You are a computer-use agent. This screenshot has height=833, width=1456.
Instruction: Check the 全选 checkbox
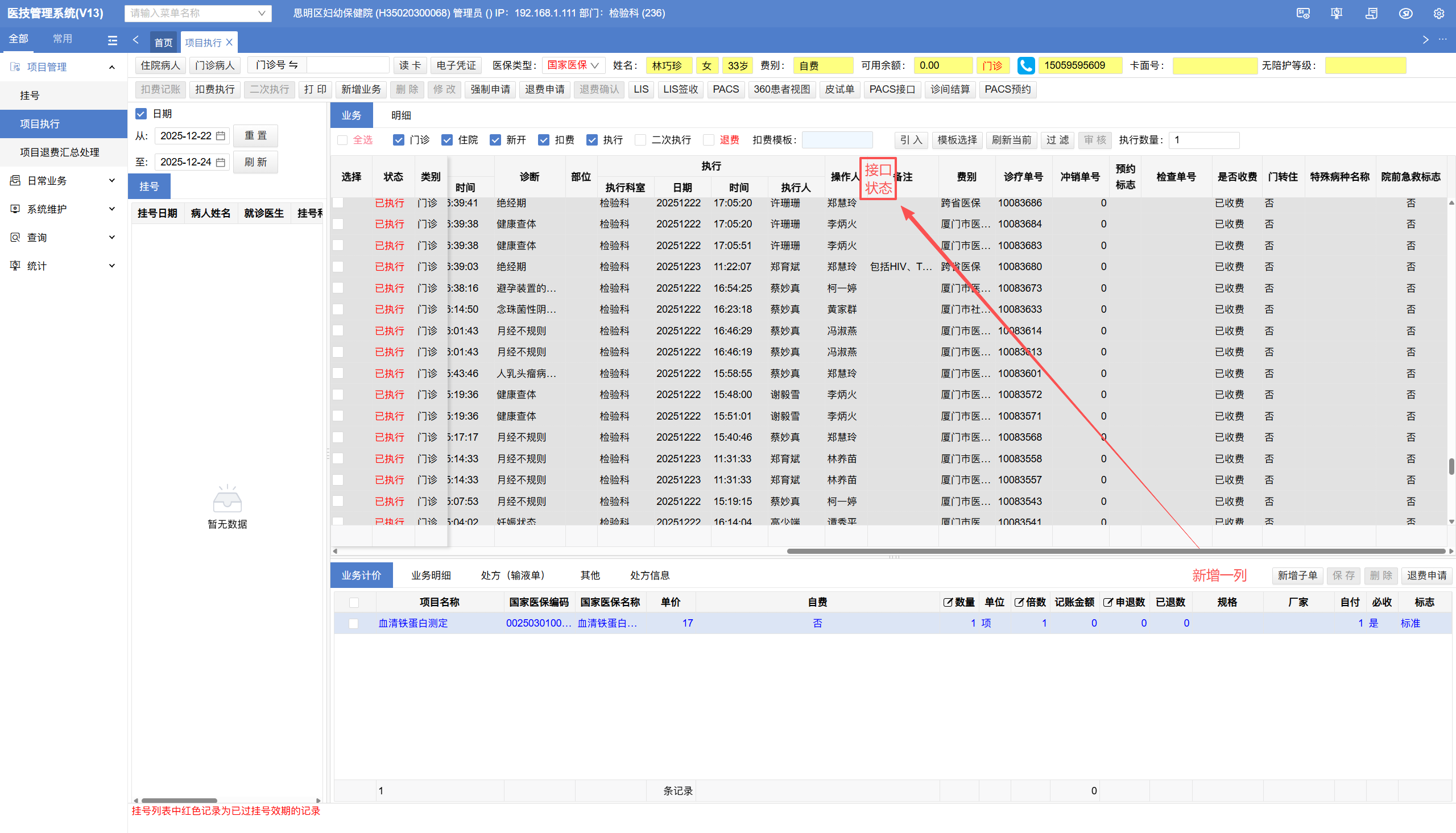coord(342,140)
